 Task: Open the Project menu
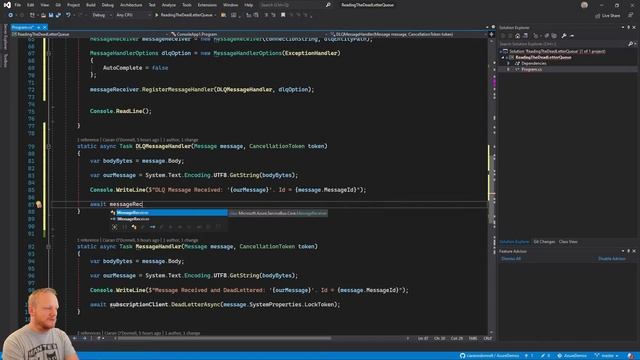pyautogui.click(x=73, y=5)
